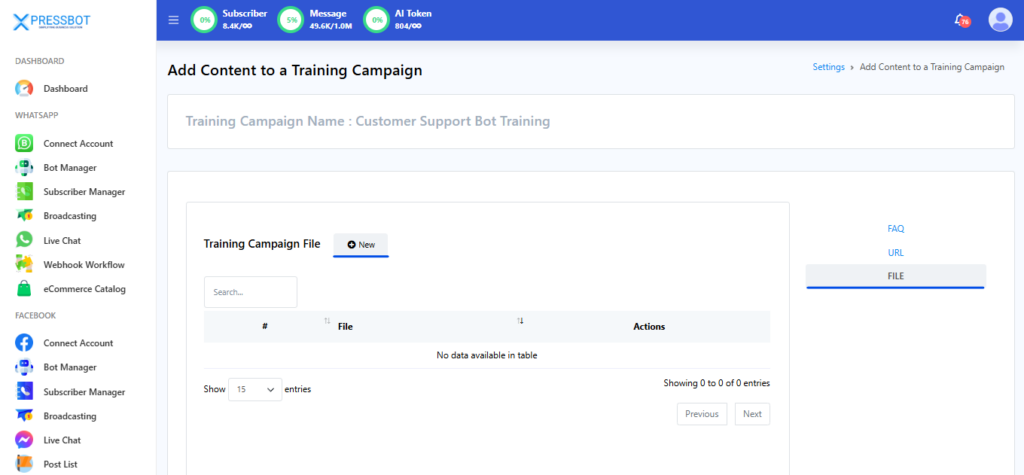Click the WhatsApp Connect Account icon
The image size is (1024, 475).
(x=25, y=144)
